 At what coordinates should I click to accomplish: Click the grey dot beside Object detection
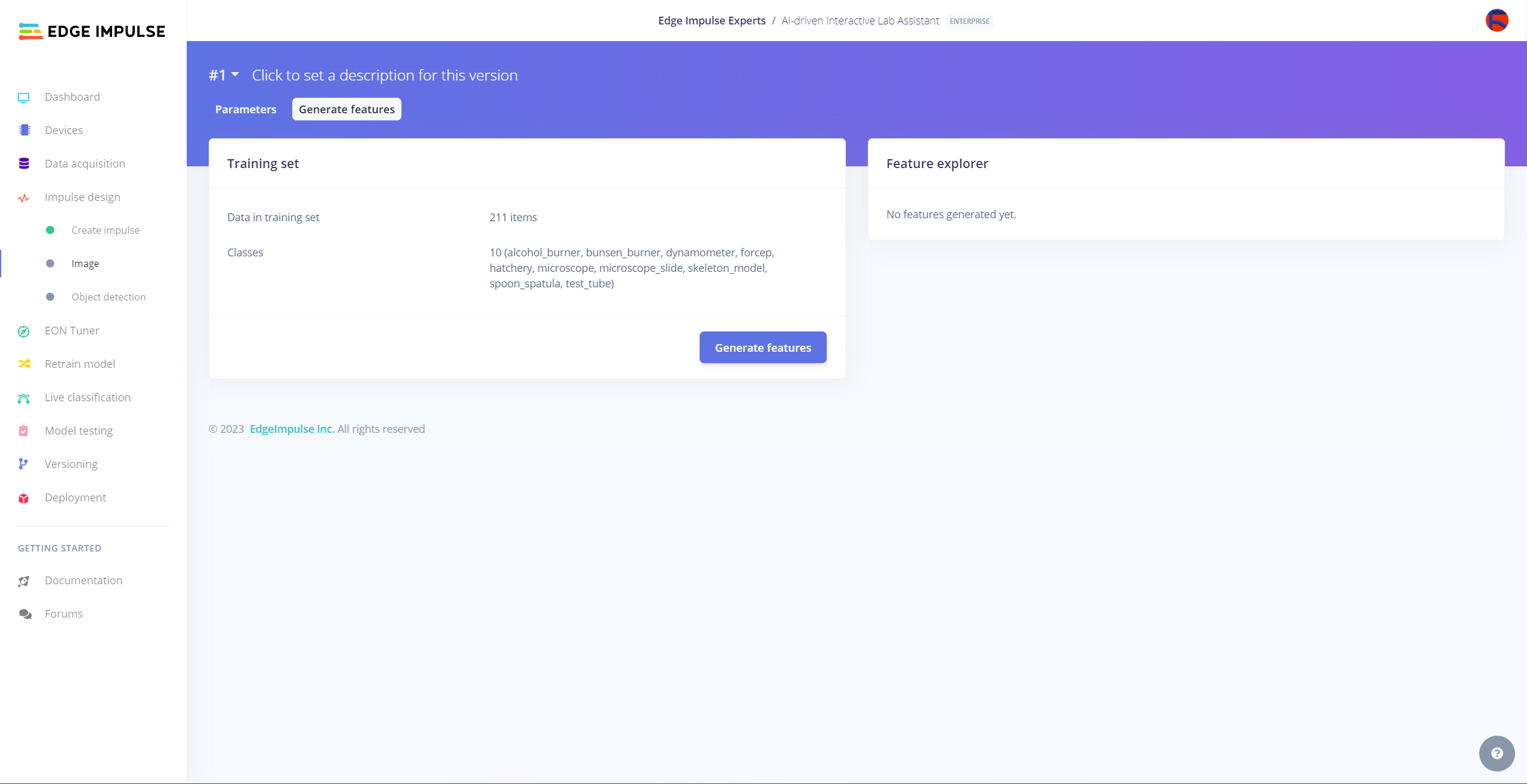[50, 297]
